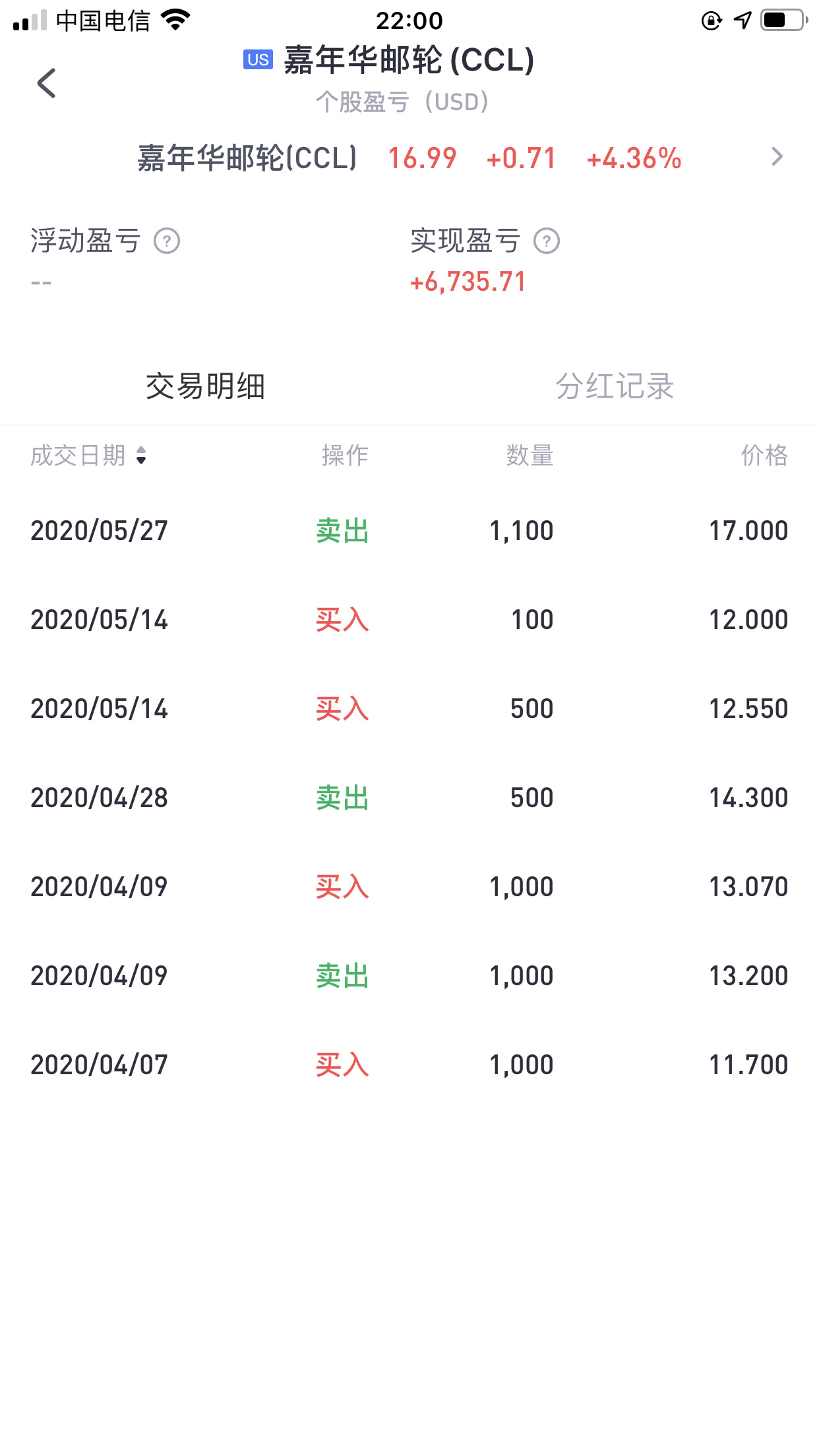Tap the back arrow icon

coord(46,83)
